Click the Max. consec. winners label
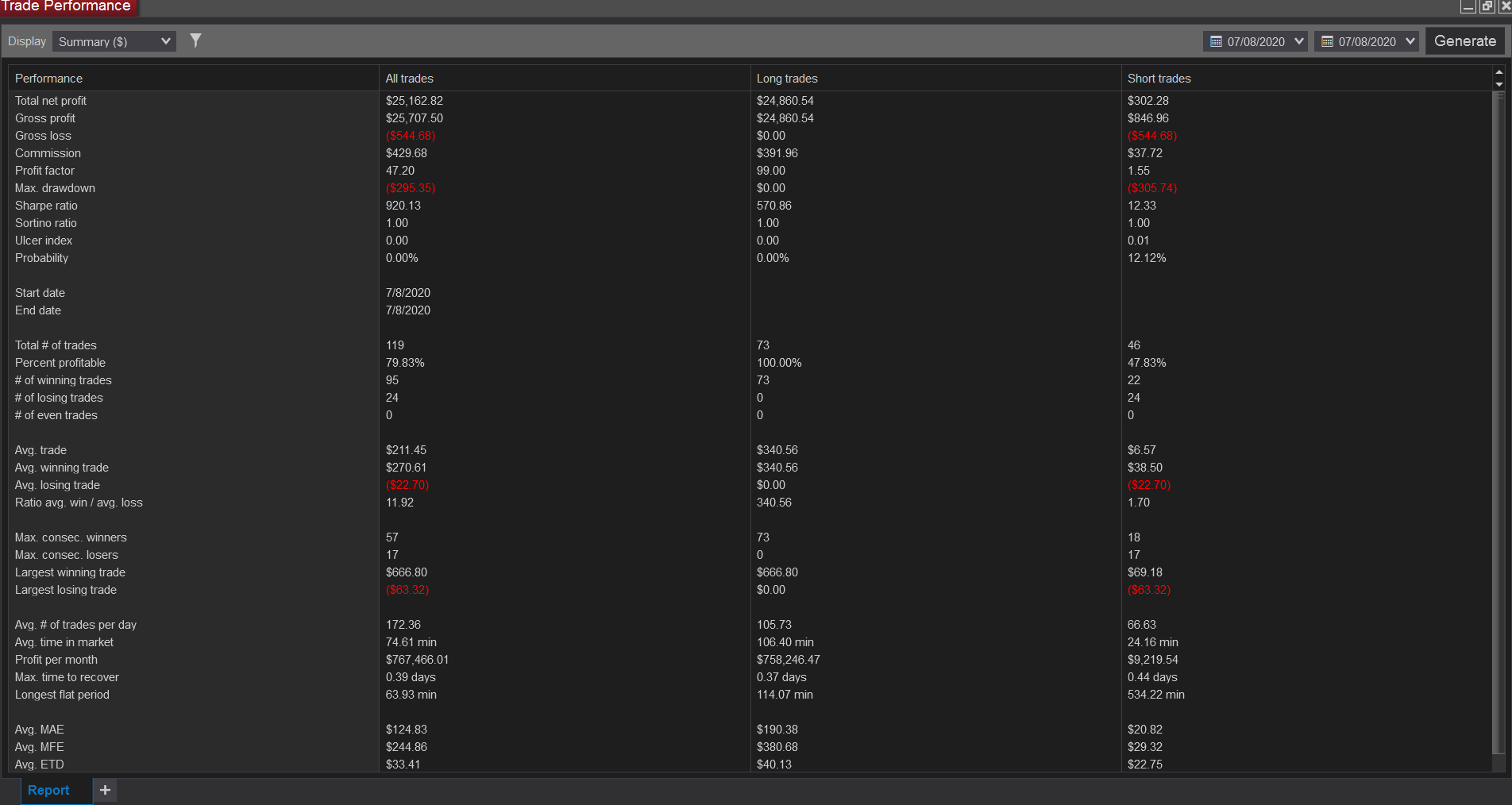 pos(71,537)
